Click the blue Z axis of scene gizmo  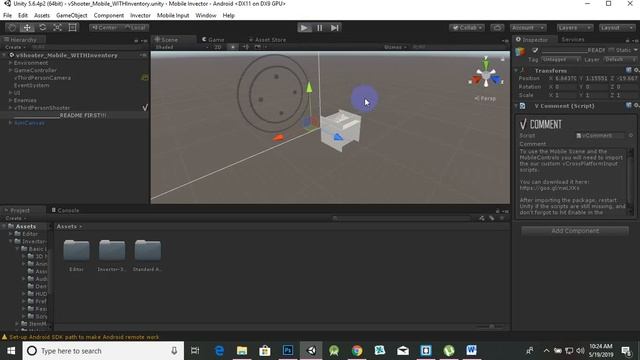(x=496, y=80)
